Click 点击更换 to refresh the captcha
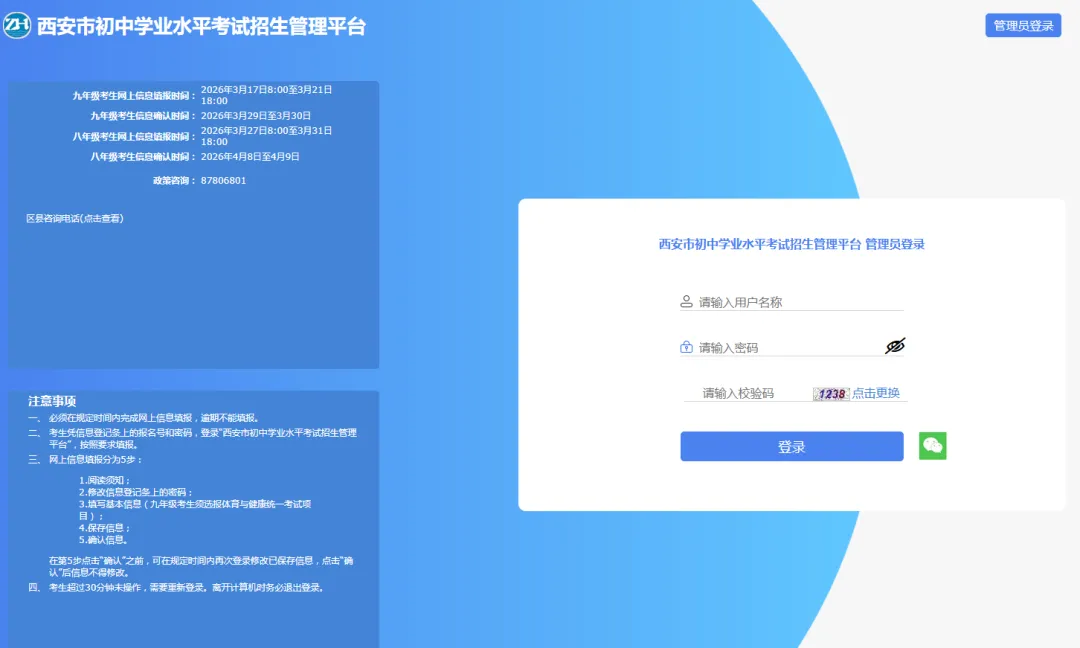 (x=878, y=392)
